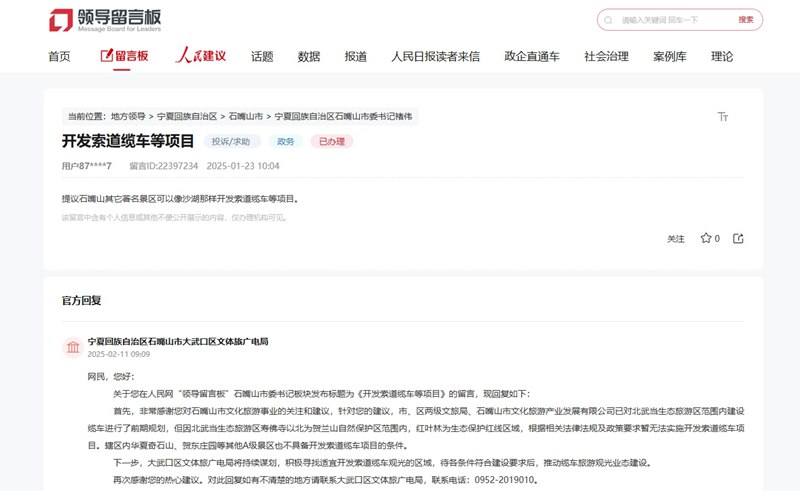Open 人民日报读者来信 section

tap(436, 57)
